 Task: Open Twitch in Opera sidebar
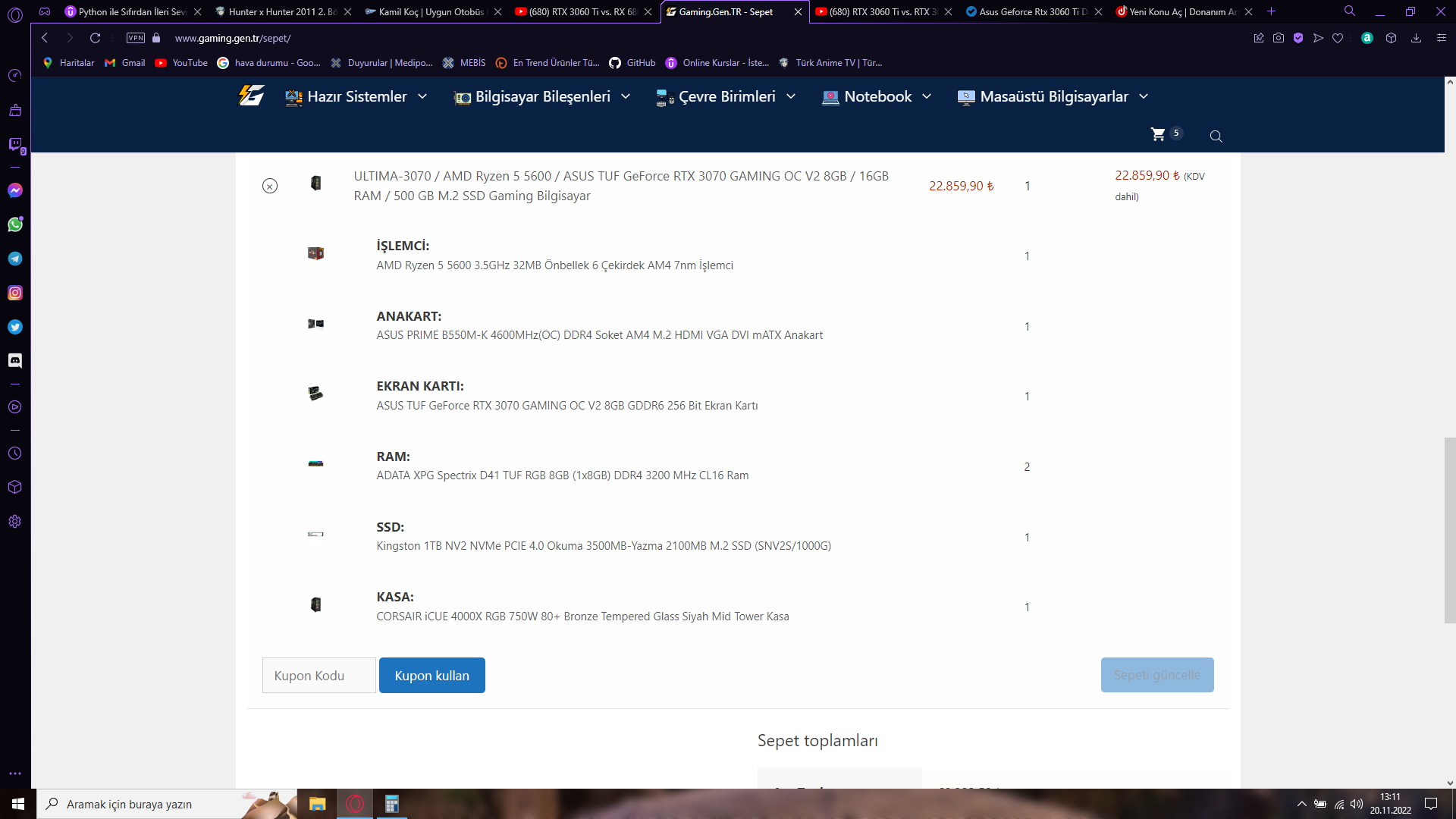pos(15,144)
